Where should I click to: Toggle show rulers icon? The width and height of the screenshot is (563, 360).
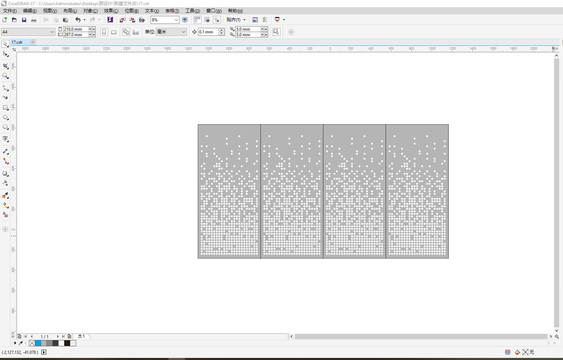(x=197, y=20)
